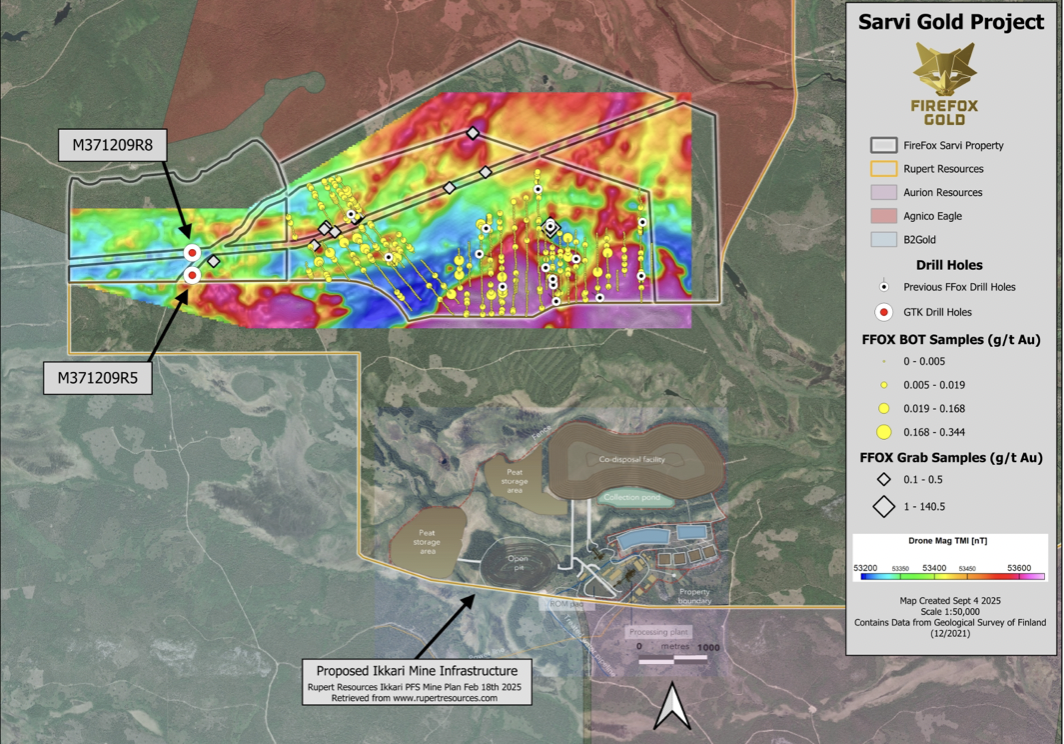Click the Agnico Eagle red swatch
This screenshot has width=1064, height=744.
(884, 216)
